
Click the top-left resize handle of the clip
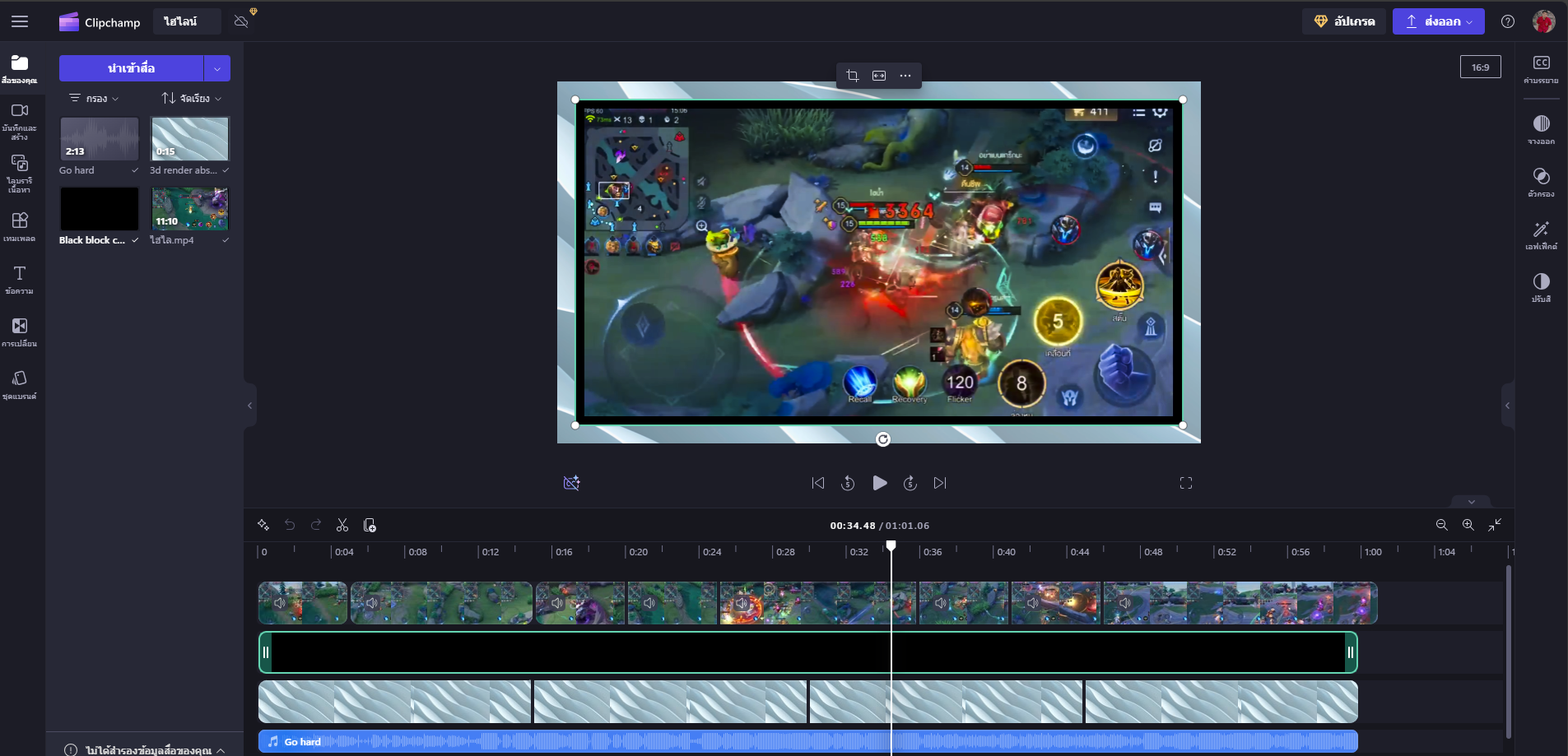pos(575,100)
